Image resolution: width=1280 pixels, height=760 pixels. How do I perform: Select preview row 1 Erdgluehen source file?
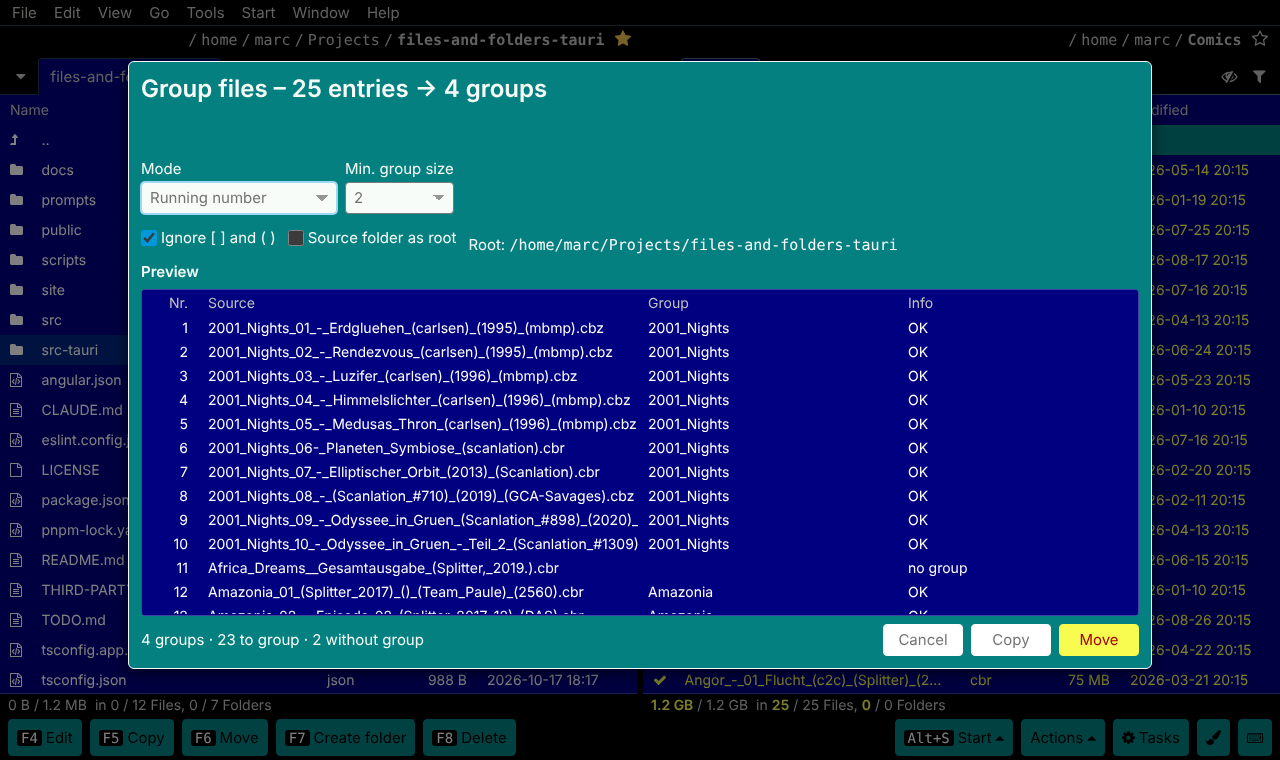tap(640, 328)
